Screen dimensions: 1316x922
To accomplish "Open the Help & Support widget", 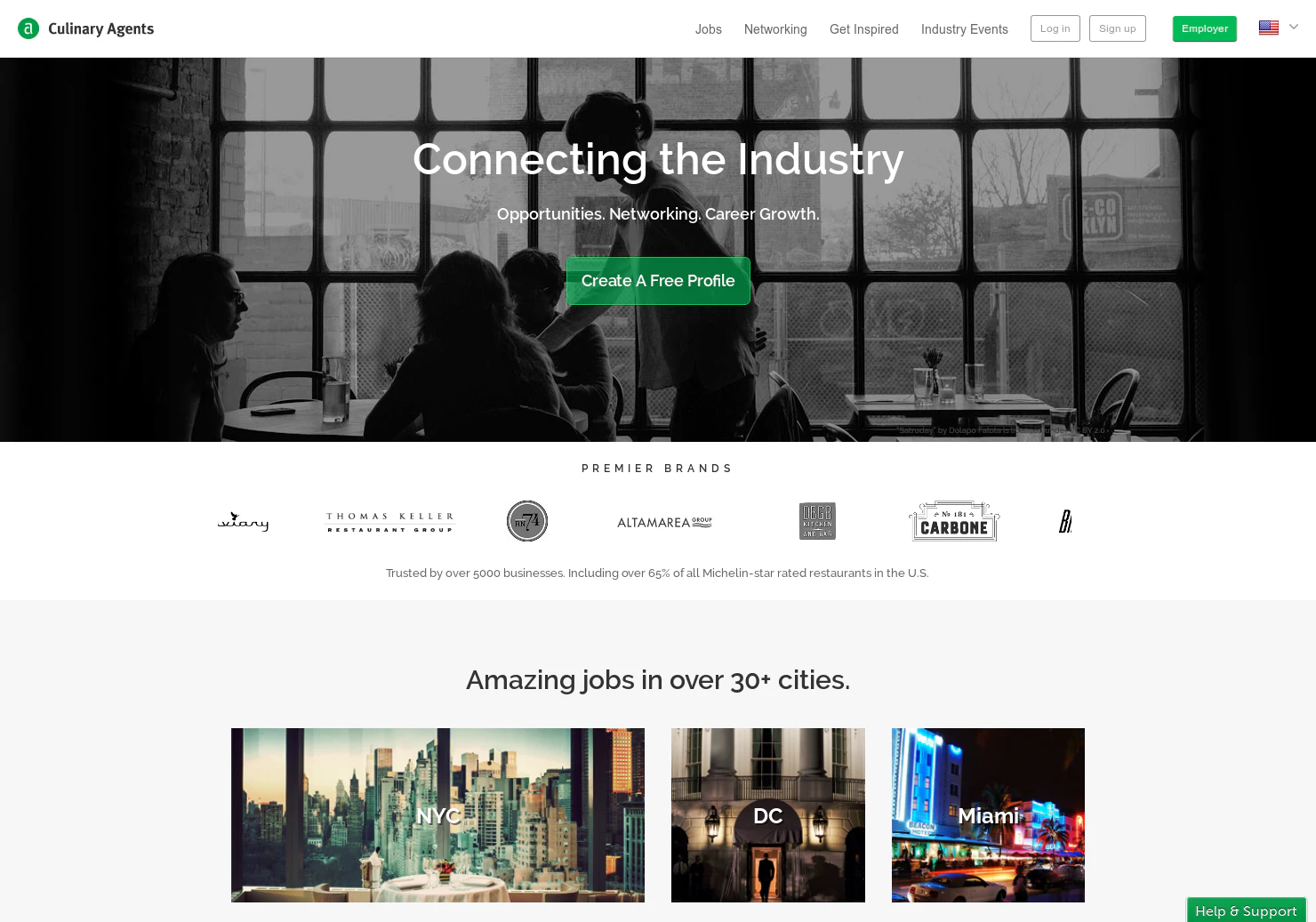I will [1247, 910].
